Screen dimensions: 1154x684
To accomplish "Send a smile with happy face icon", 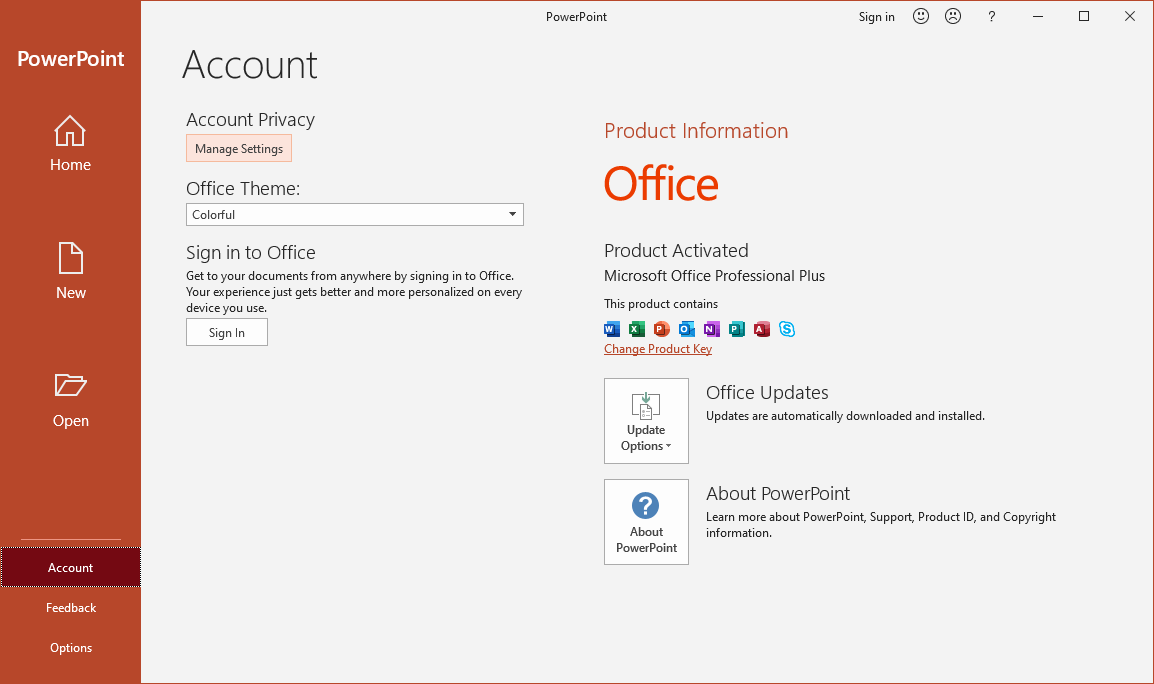I will click(921, 16).
